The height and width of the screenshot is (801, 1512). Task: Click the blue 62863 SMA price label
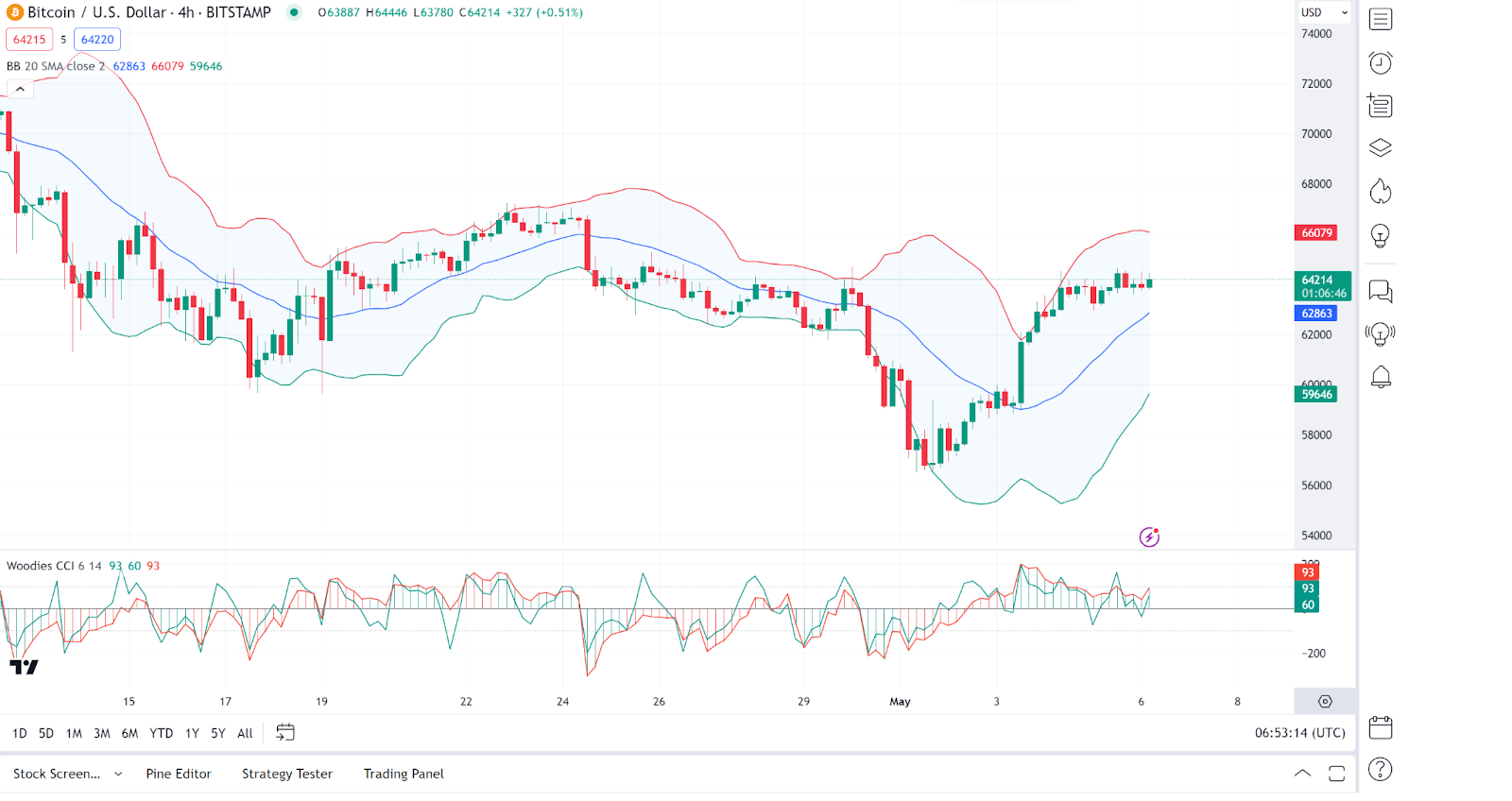click(x=1315, y=314)
